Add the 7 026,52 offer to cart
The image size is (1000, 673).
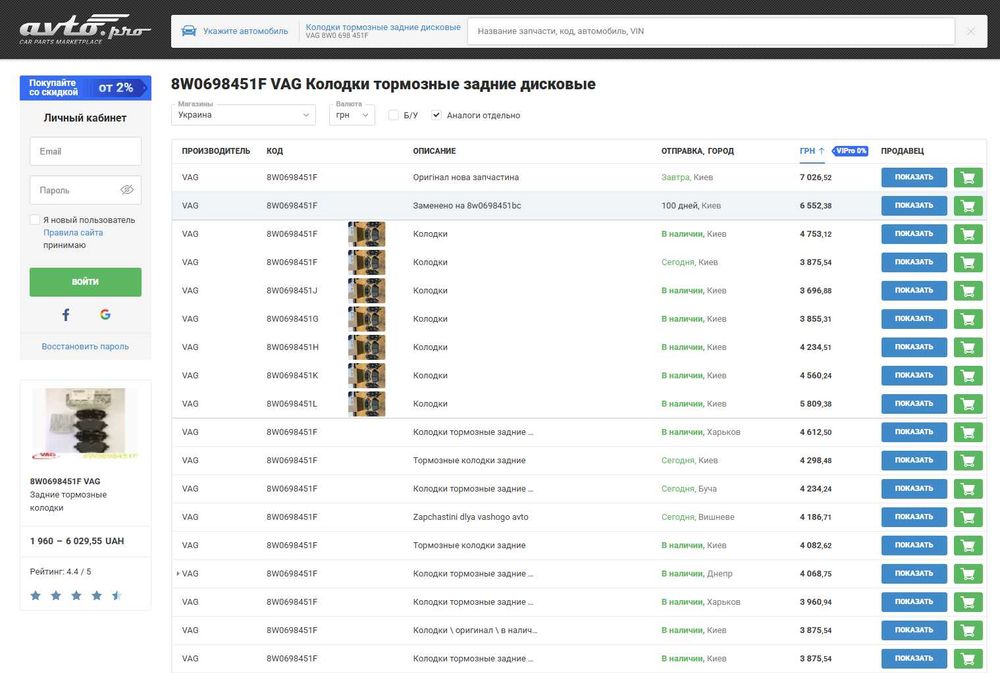(967, 177)
